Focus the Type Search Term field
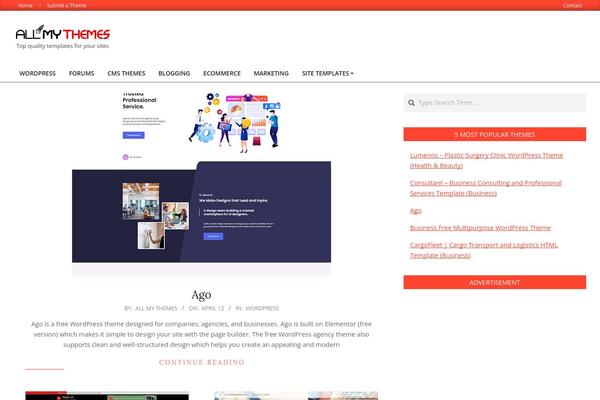This screenshot has width=600, height=400. 494,103
